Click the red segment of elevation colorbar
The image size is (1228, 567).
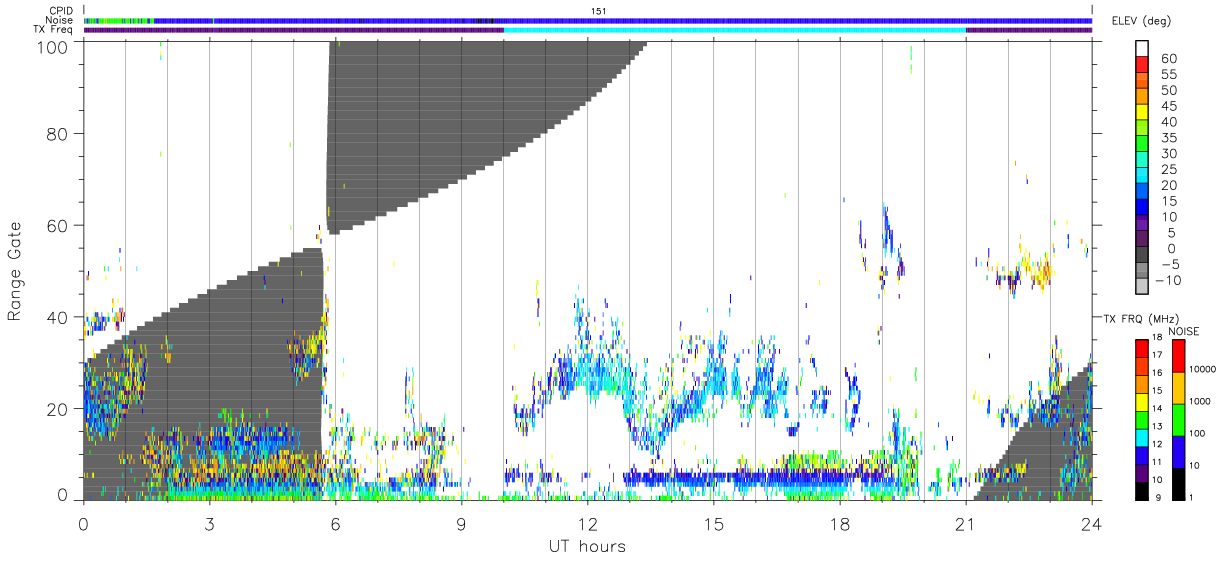tap(1143, 66)
